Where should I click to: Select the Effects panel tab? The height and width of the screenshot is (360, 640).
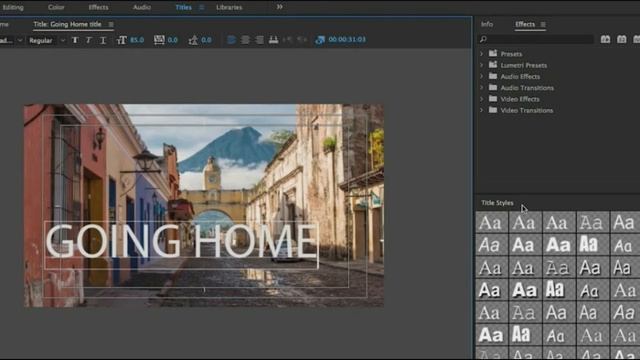tap(525, 24)
